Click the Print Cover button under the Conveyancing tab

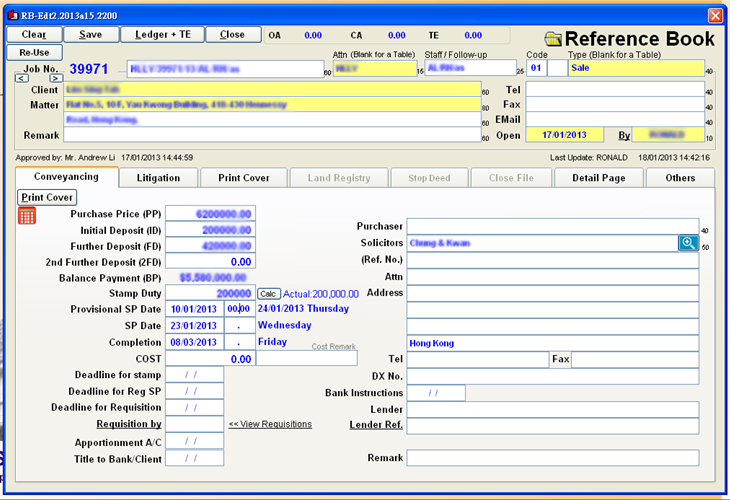[47, 197]
